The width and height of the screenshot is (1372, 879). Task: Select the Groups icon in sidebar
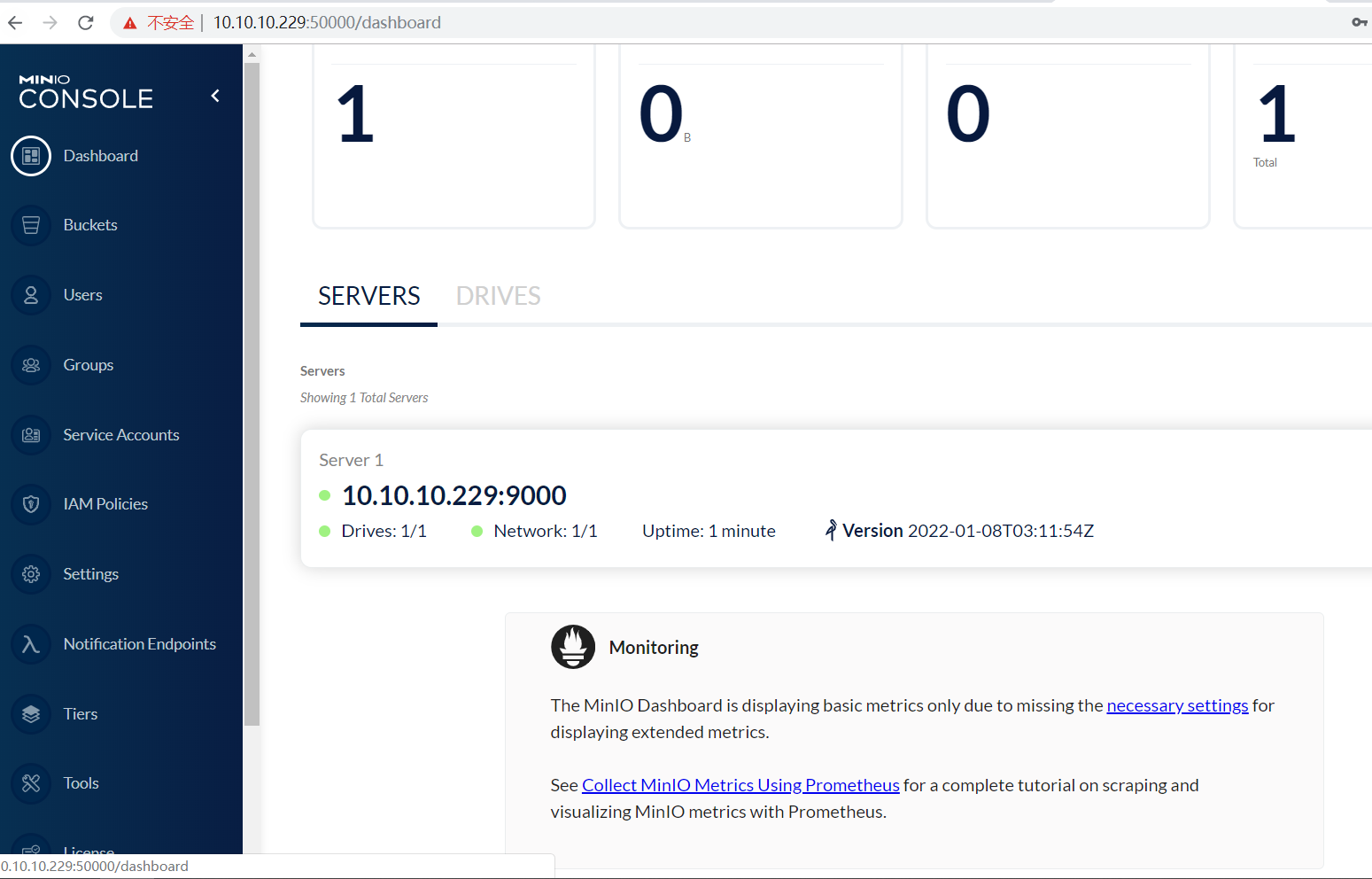pos(31,365)
